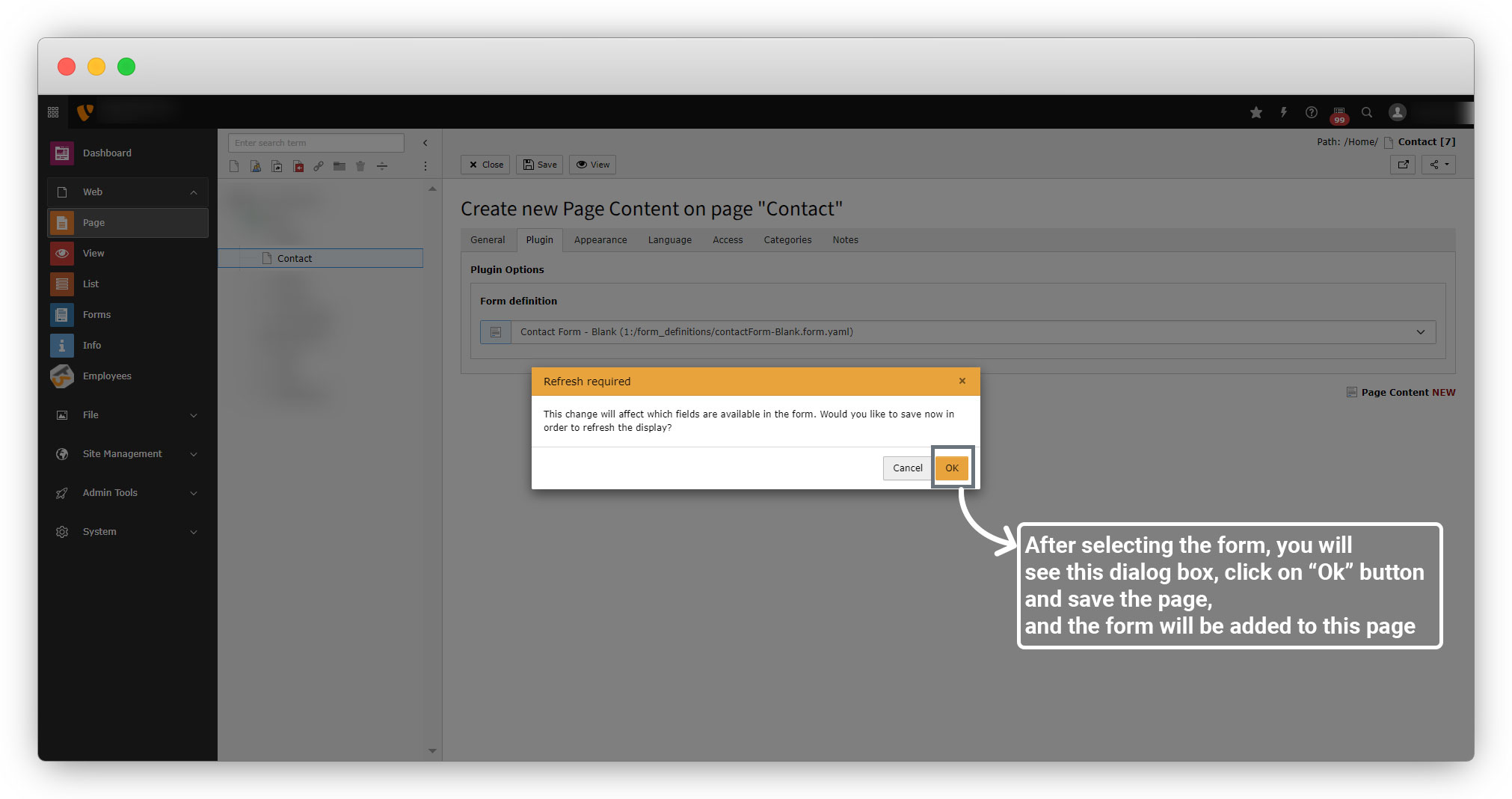The height and width of the screenshot is (799, 1512).
Task: Open the Forms module
Action: [x=96, y=315]
